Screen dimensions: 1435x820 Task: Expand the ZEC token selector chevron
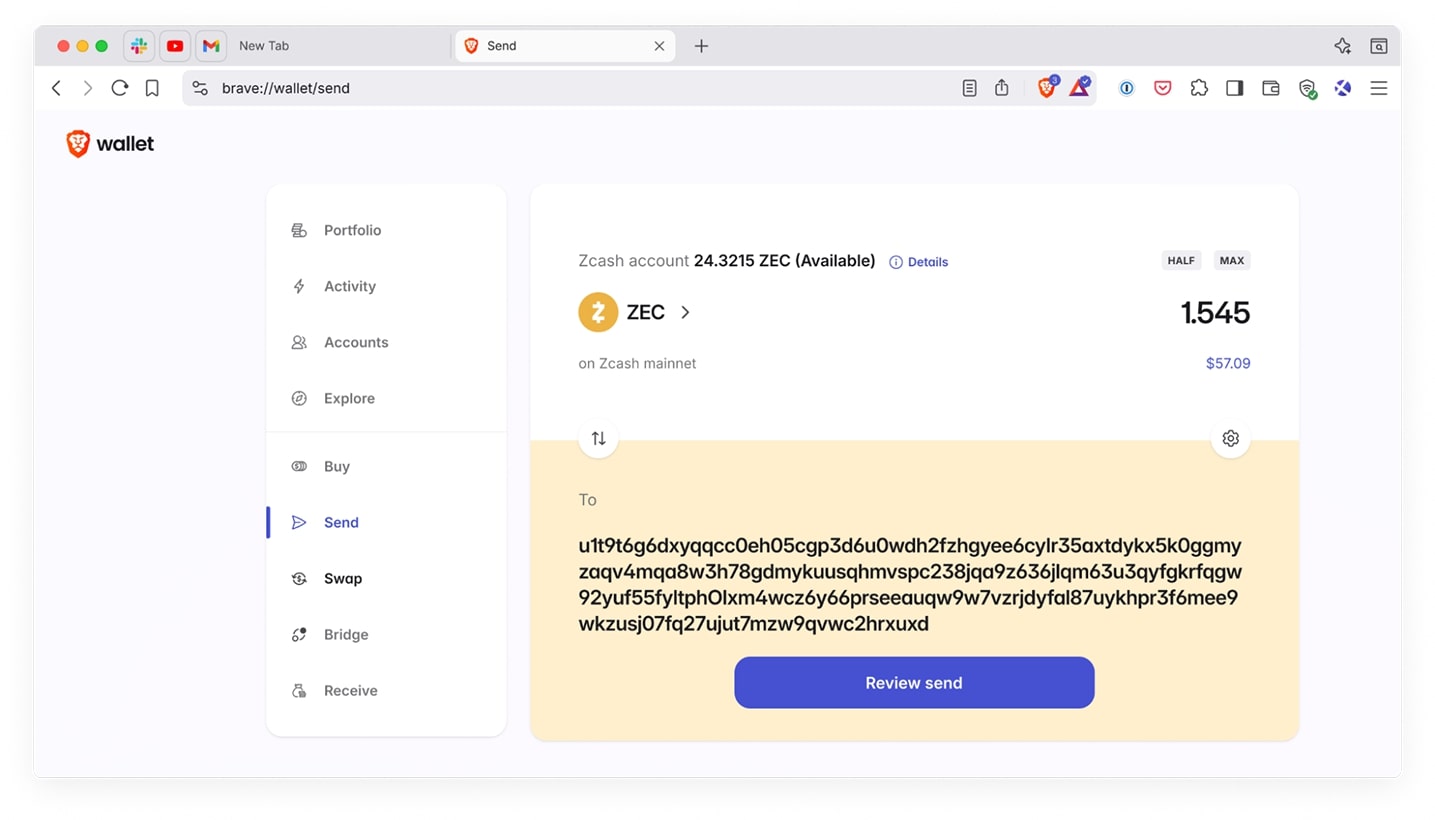pos(685,312)
